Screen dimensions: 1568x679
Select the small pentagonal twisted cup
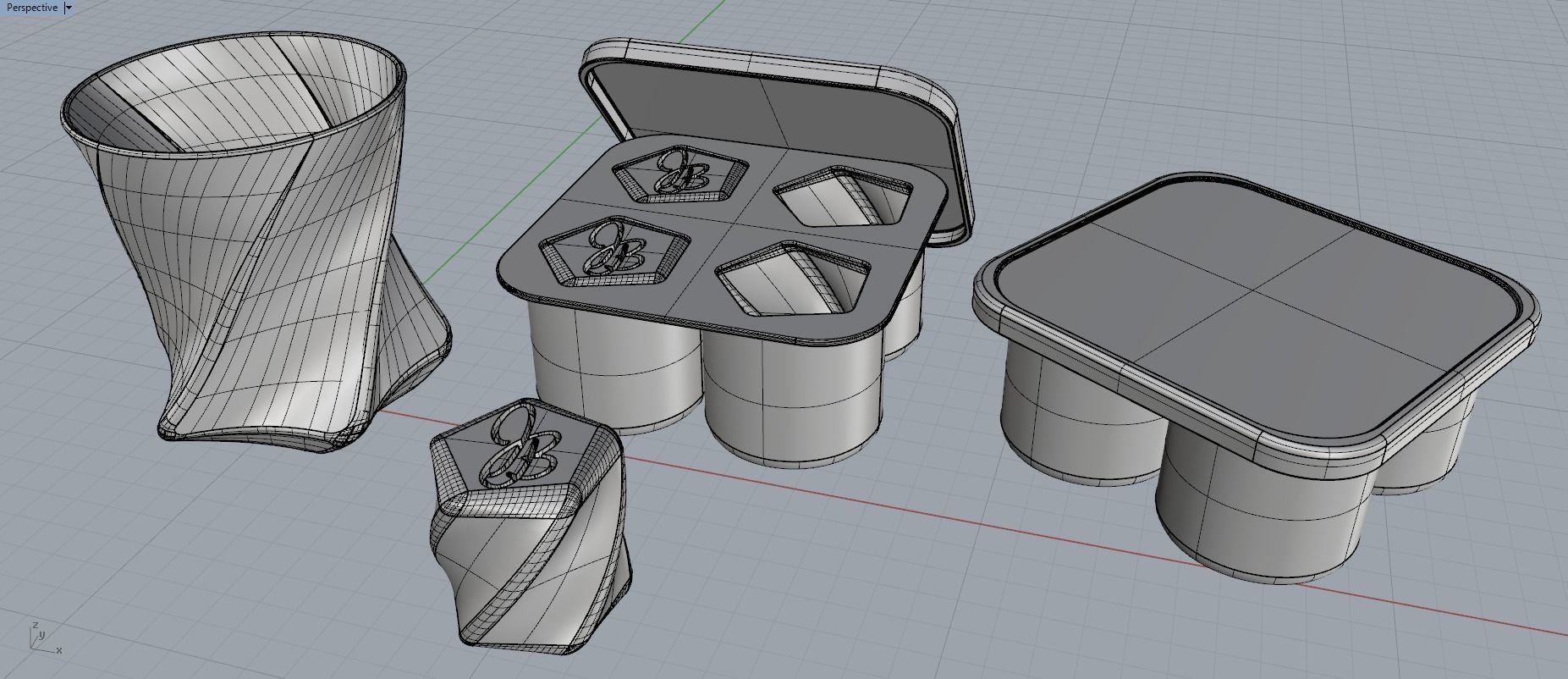(531, 527)
